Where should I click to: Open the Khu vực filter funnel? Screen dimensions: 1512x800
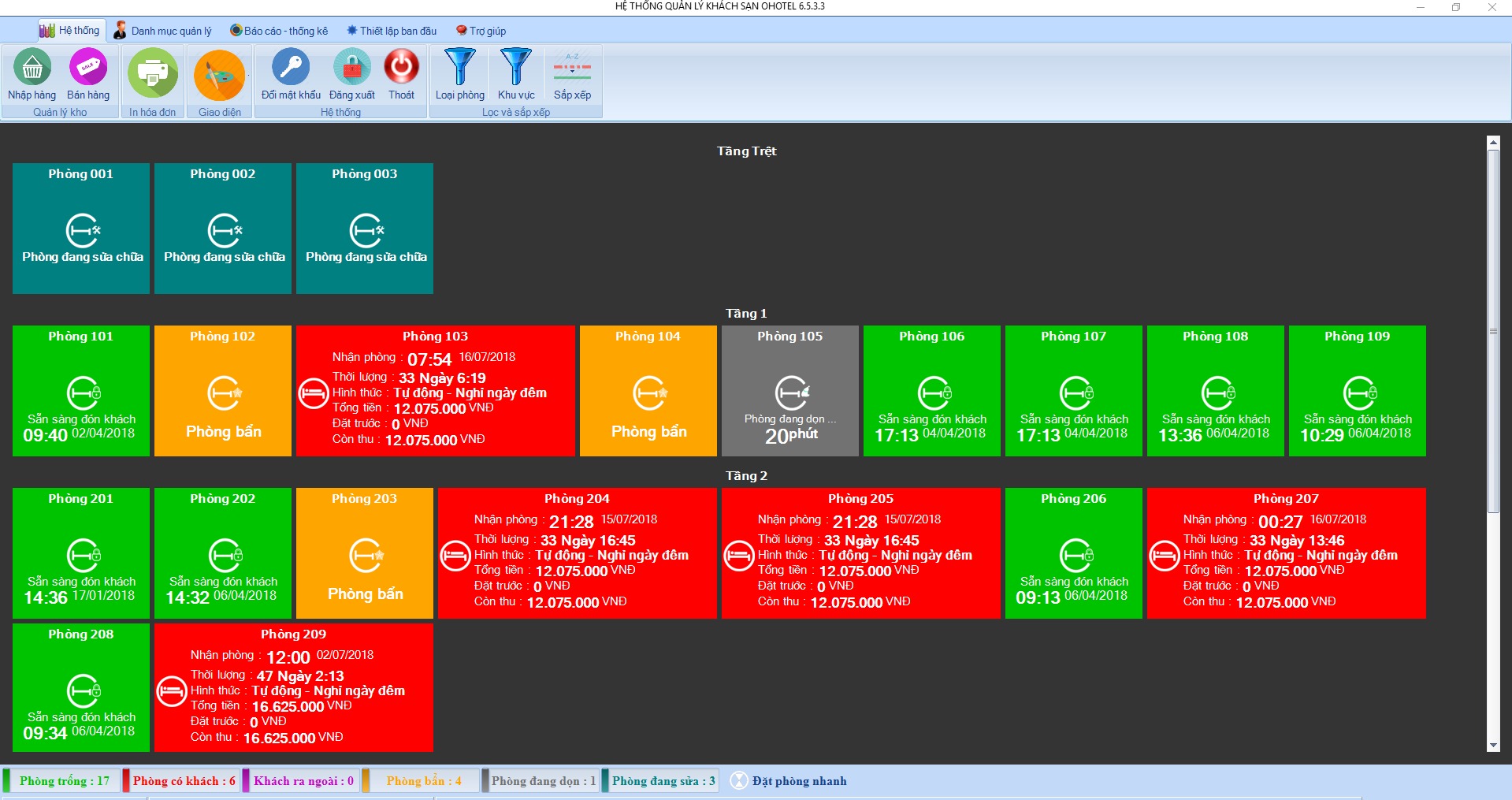(516, 67)
